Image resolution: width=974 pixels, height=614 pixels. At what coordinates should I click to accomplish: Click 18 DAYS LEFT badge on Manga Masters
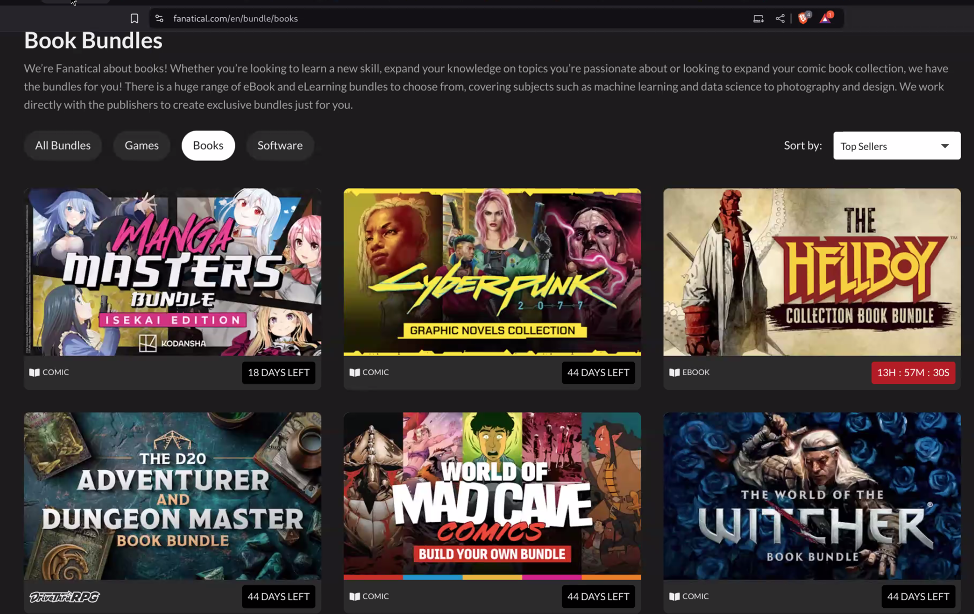click(278, 372)
